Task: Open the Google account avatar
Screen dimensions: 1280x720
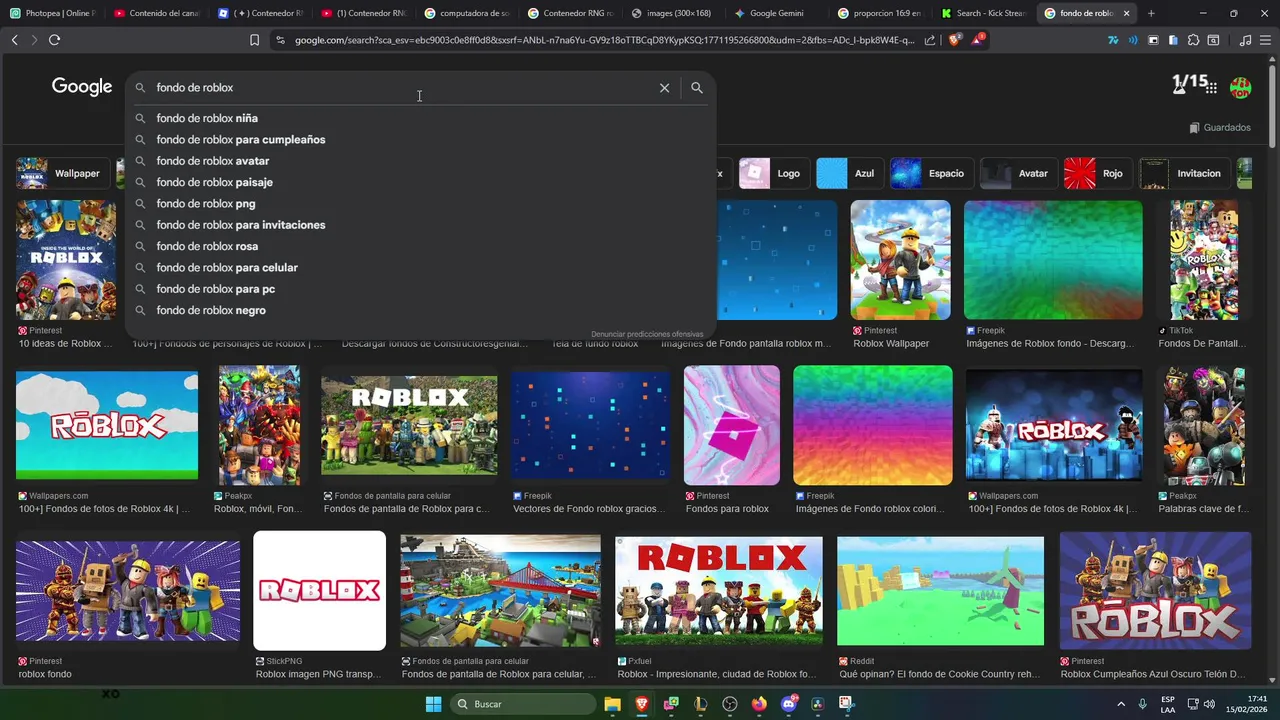Action: coord(1240,88)
